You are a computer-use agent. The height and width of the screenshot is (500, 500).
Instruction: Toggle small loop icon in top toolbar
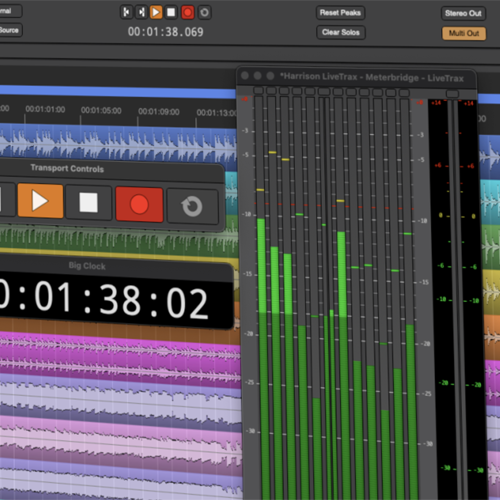(204, 13)
